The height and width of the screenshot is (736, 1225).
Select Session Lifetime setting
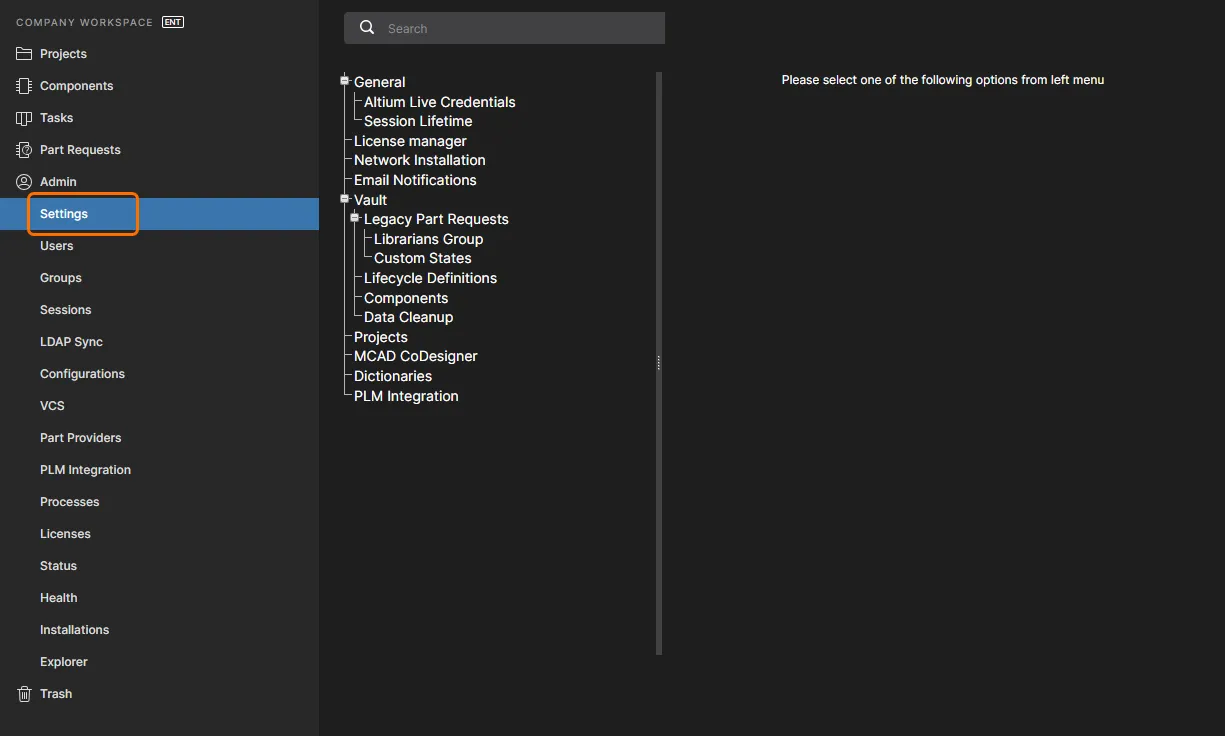[418, 121]
